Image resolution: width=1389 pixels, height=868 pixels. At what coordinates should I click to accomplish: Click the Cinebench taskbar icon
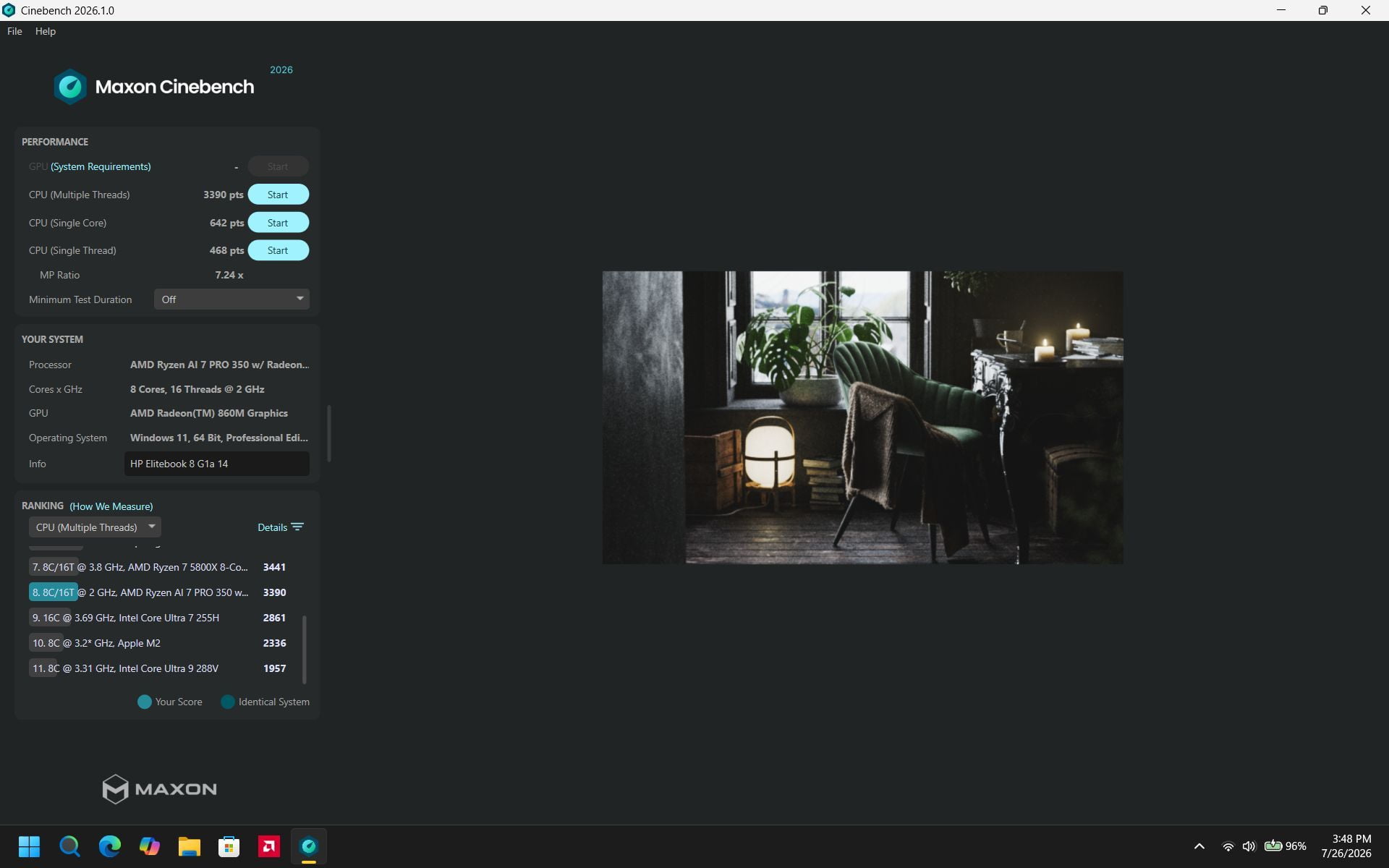(309, 846)
